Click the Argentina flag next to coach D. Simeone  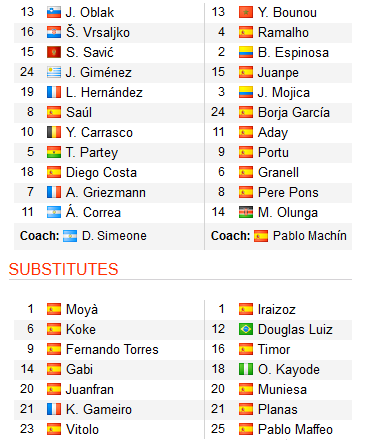coord(70,236)
